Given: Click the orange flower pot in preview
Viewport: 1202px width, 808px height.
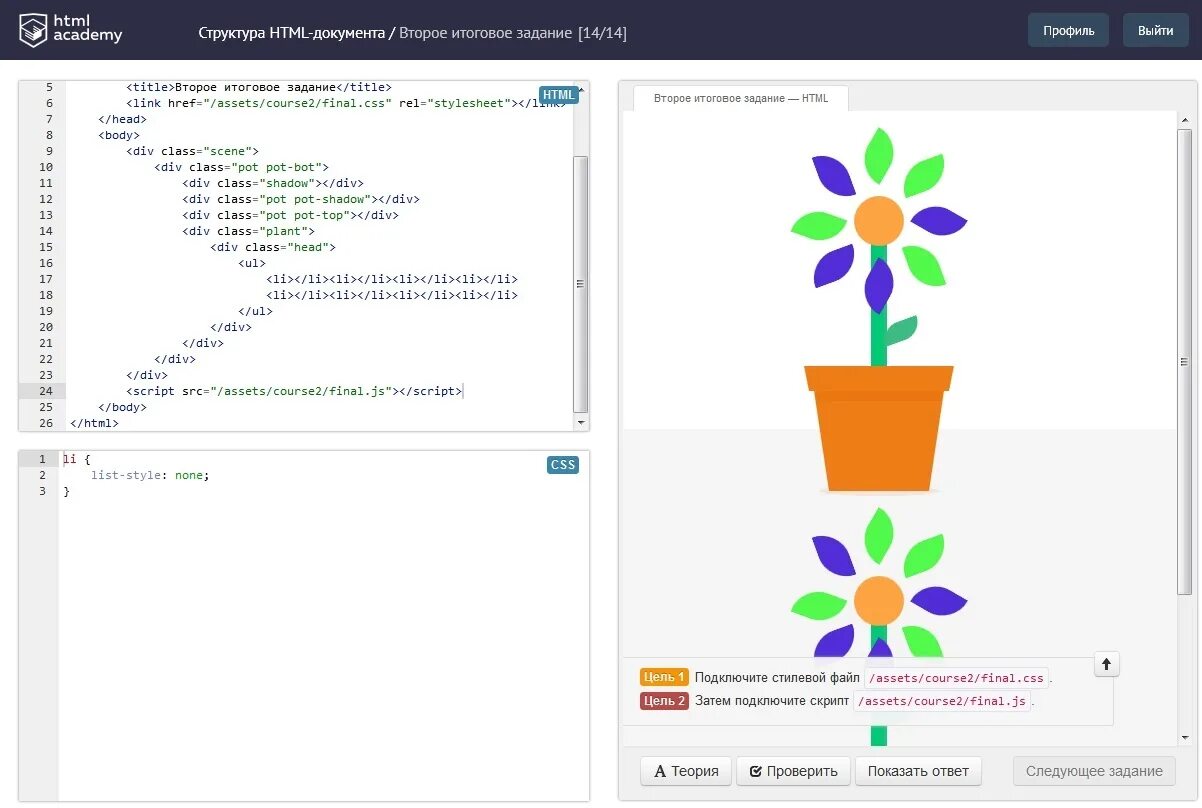Looking at the screenshot, I should coord(879,427).
